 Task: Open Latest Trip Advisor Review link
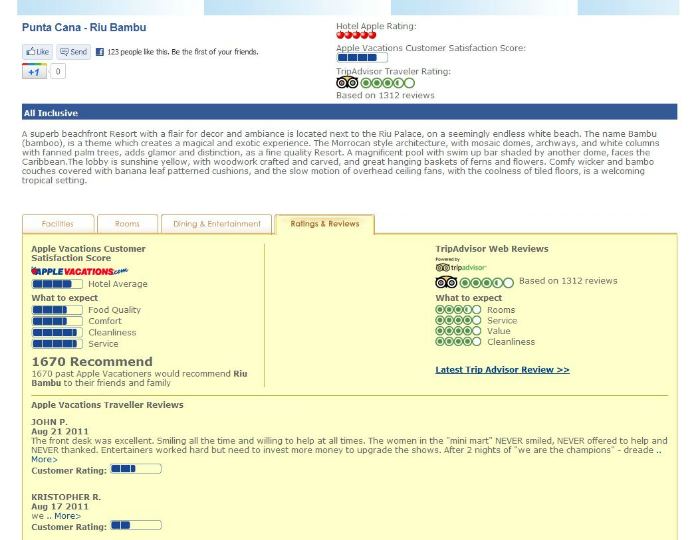[502, 370]
